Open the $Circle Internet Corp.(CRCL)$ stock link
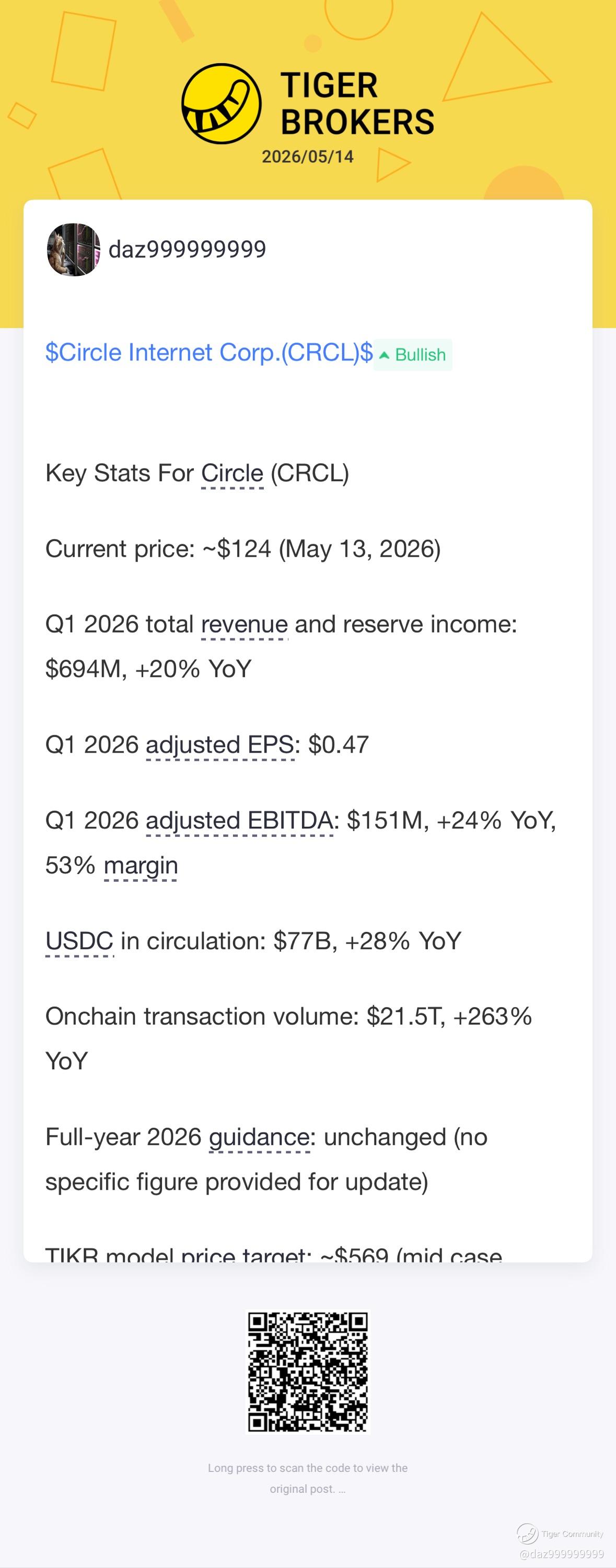Viewport: 616px width, 1568px height. pyautogui.click(x=209, y=353)
